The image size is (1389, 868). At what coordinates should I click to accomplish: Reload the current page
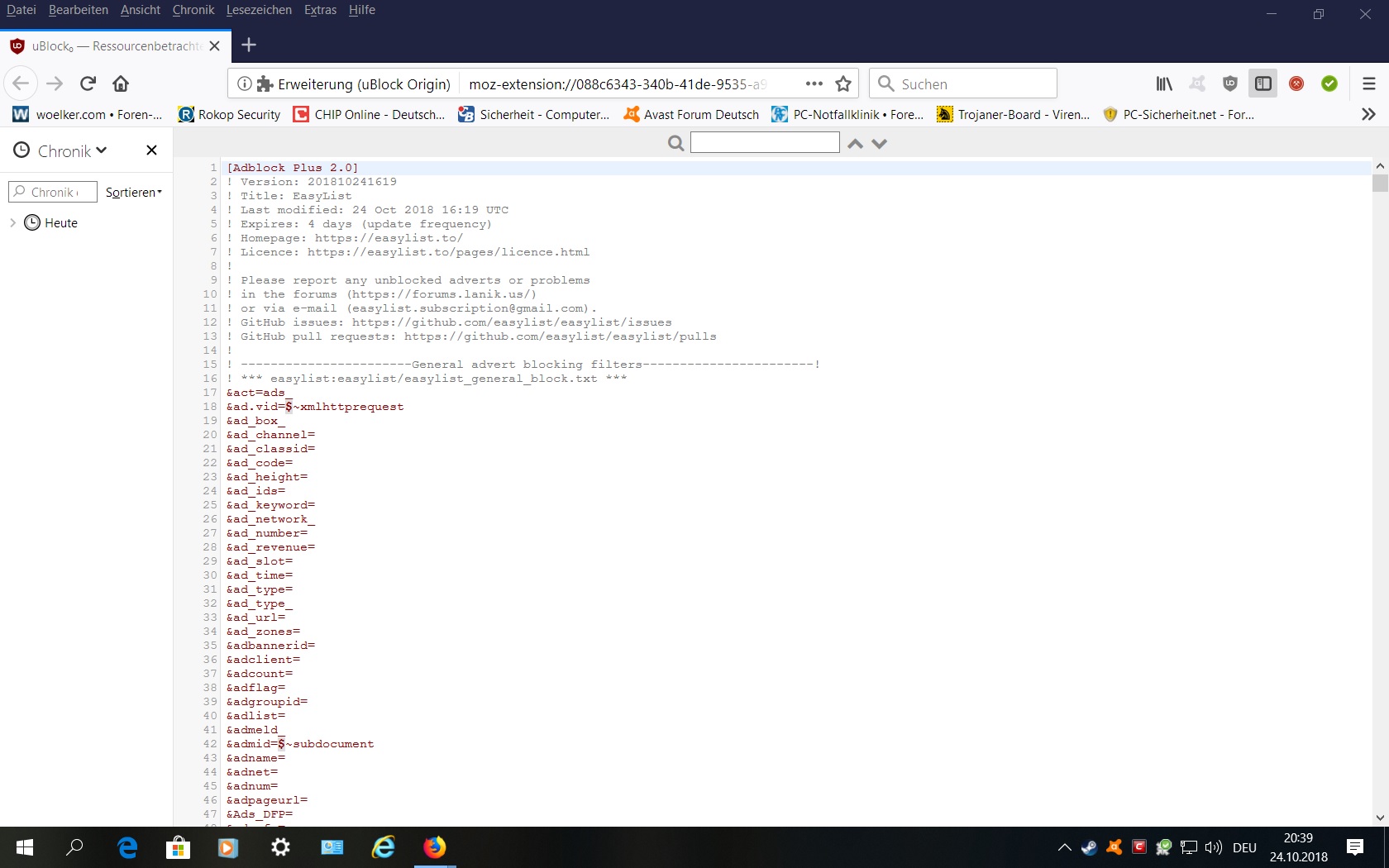[x=88, y=83]
